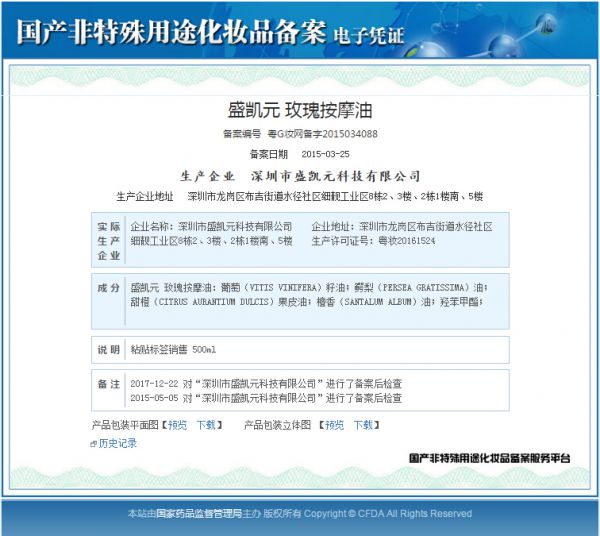Click the ingredient PERSEA GRATISSIMA 油

418,288
